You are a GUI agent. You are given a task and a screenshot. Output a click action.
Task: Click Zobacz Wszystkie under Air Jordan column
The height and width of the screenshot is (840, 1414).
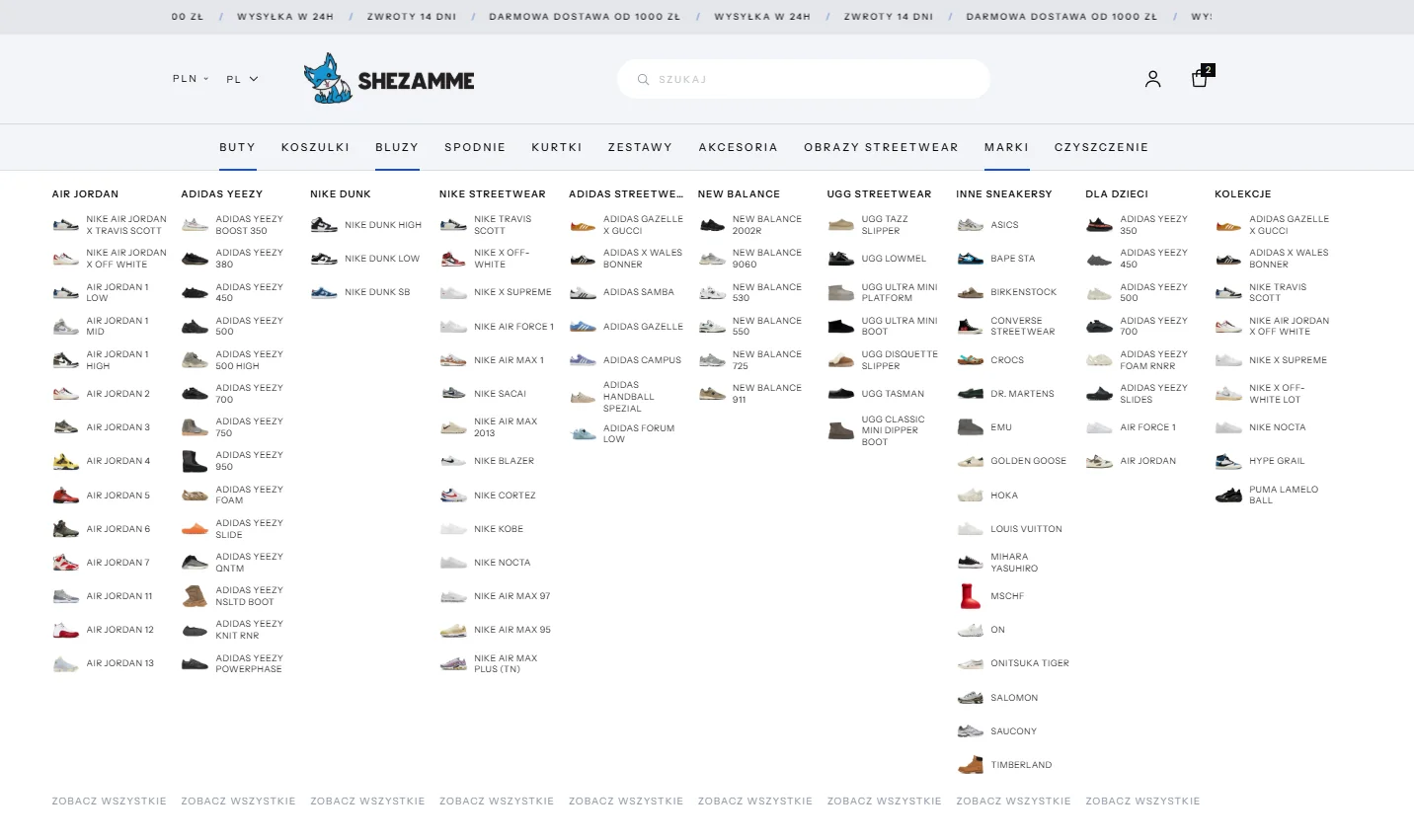110,802
